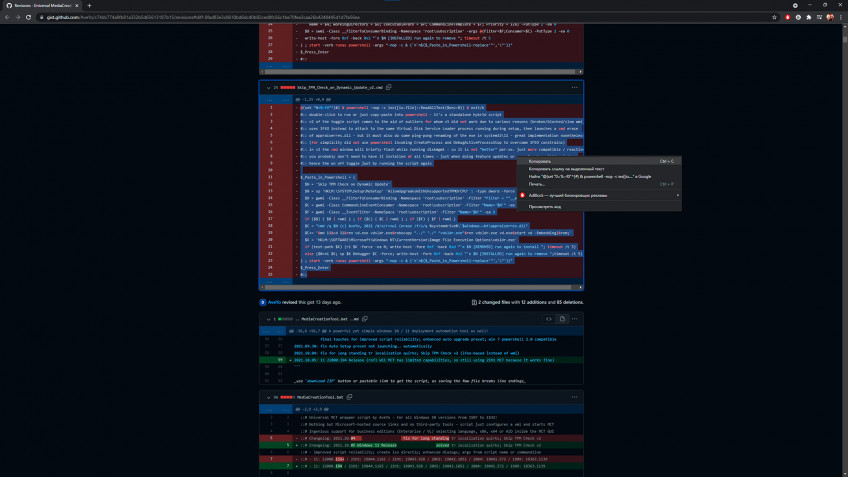Show rendered rich diff for MediaCreationTool.bat .md
Screen dimensions: 848x477
[561, 318]
